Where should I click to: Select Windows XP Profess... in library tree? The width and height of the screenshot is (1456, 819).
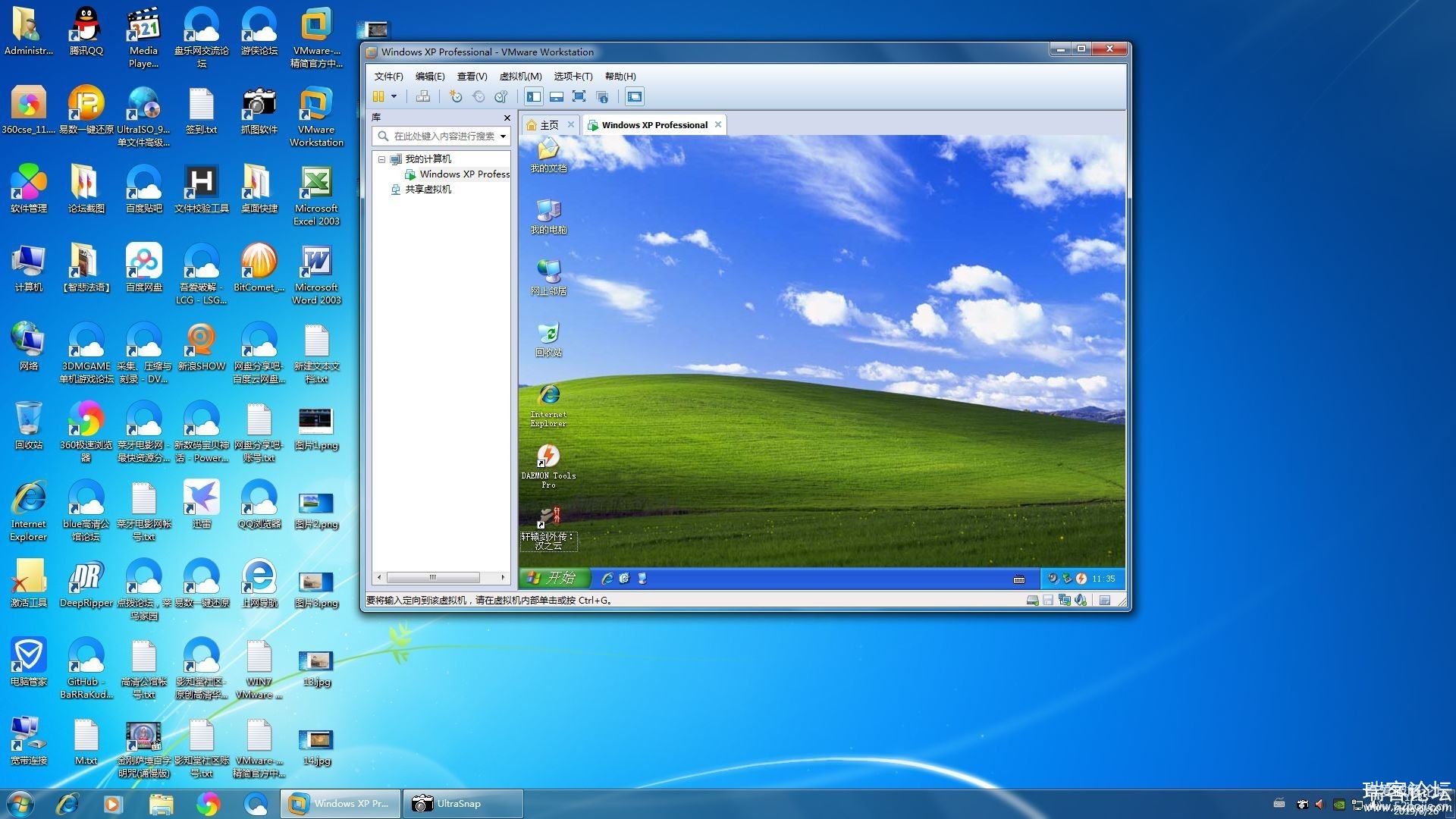(457, 174)
